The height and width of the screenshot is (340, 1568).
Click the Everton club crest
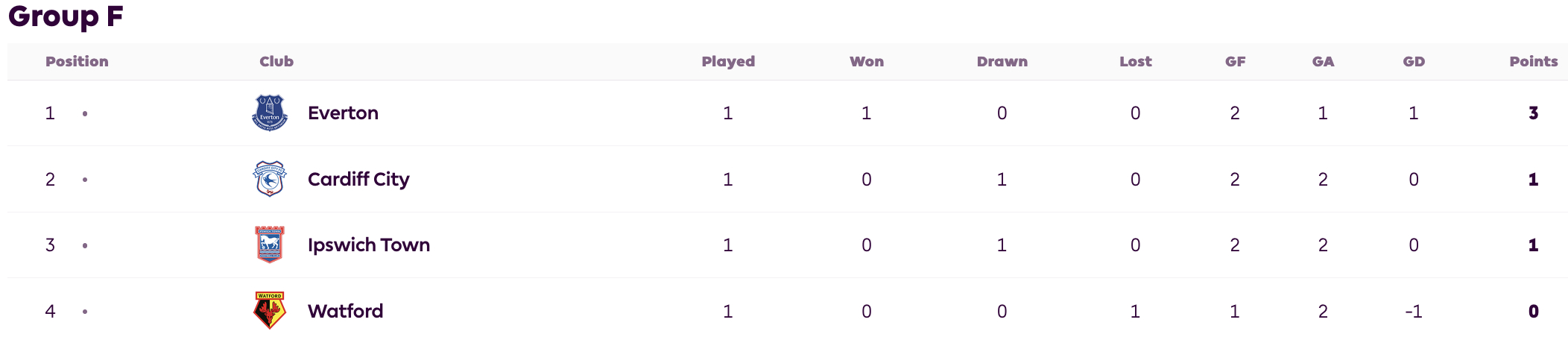(270, 113)
